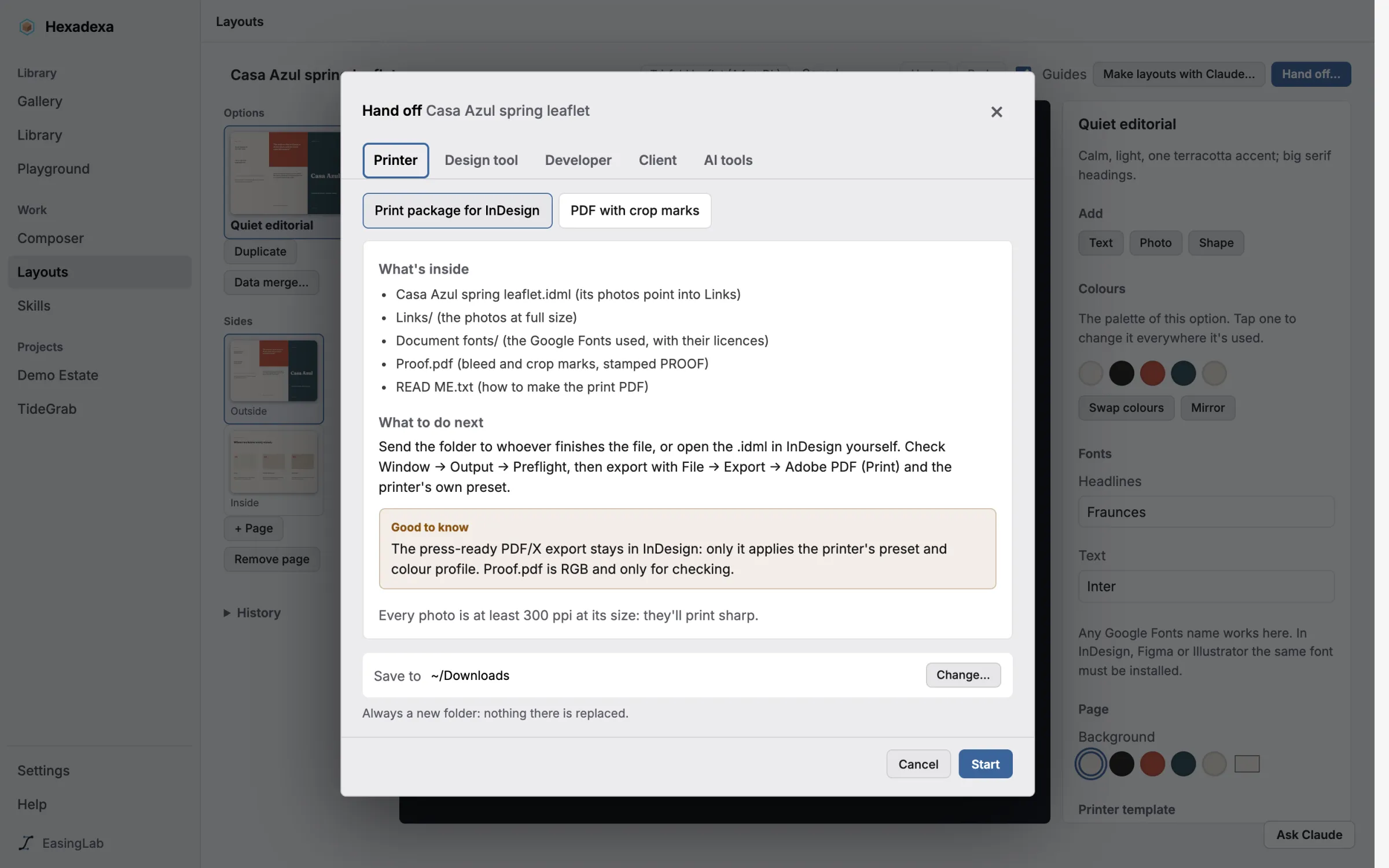This screenshot has width=1389, height=868.
Task: Close the Hand off dialog
Action: (996, 112)
